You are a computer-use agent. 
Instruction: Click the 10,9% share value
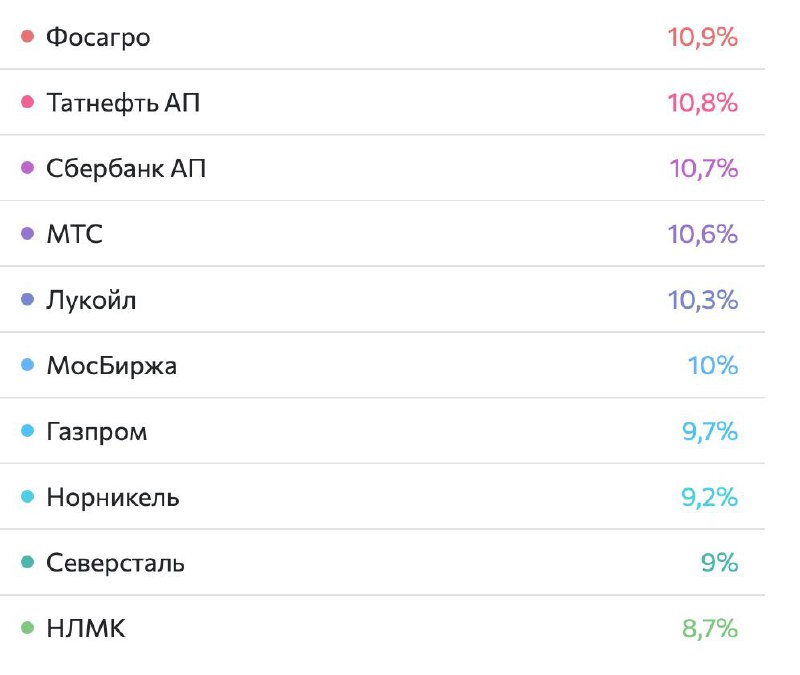point(703,37)
